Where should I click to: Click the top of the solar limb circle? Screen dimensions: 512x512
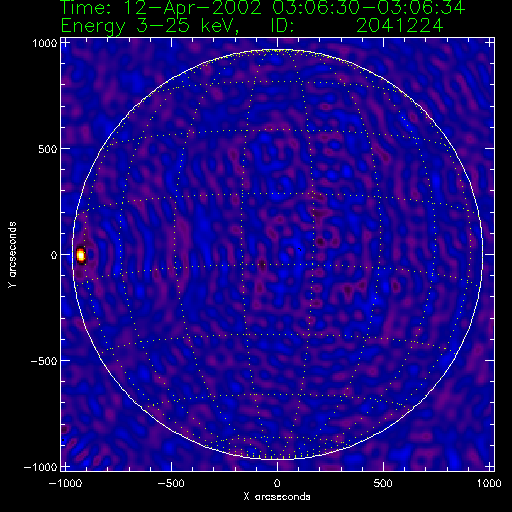click(277, 49)
